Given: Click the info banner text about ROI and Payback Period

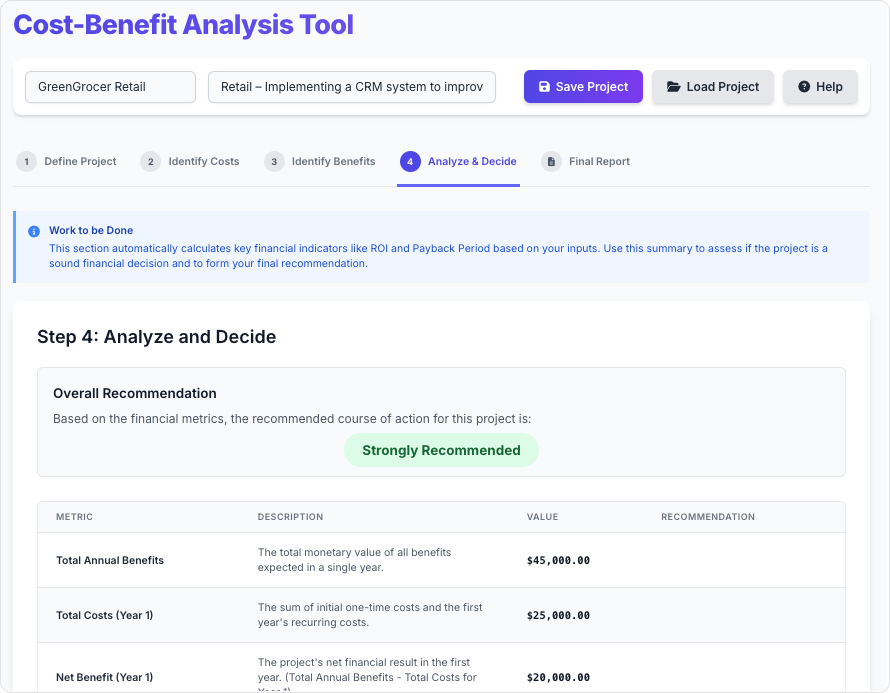Looking at the screenshot, I should point(438,256).
